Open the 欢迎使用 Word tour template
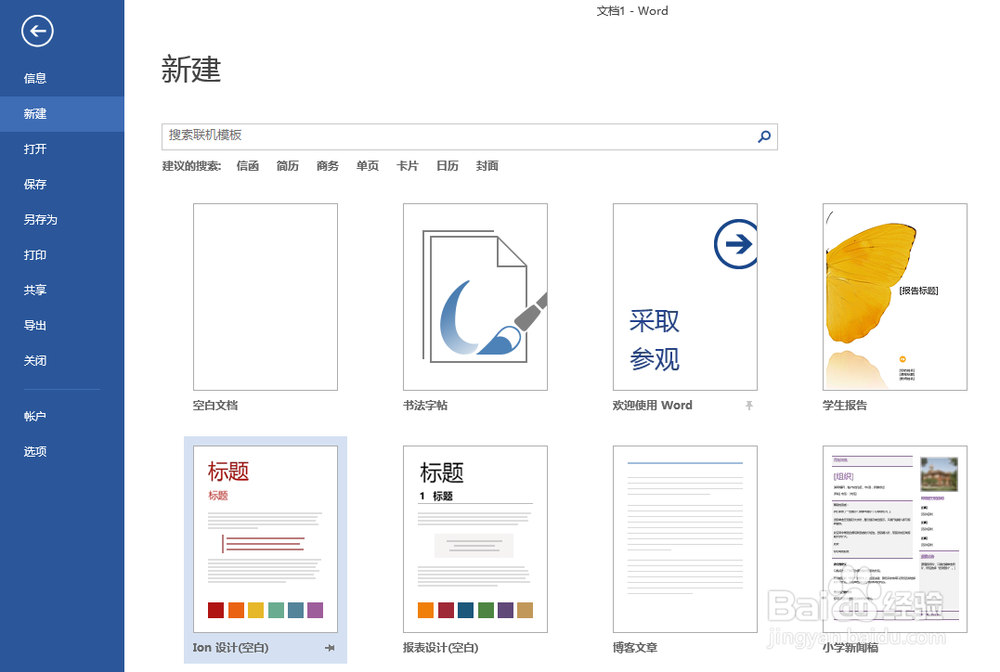The height and width of the screenshot is (672, 1000). (x=685, y=297)
